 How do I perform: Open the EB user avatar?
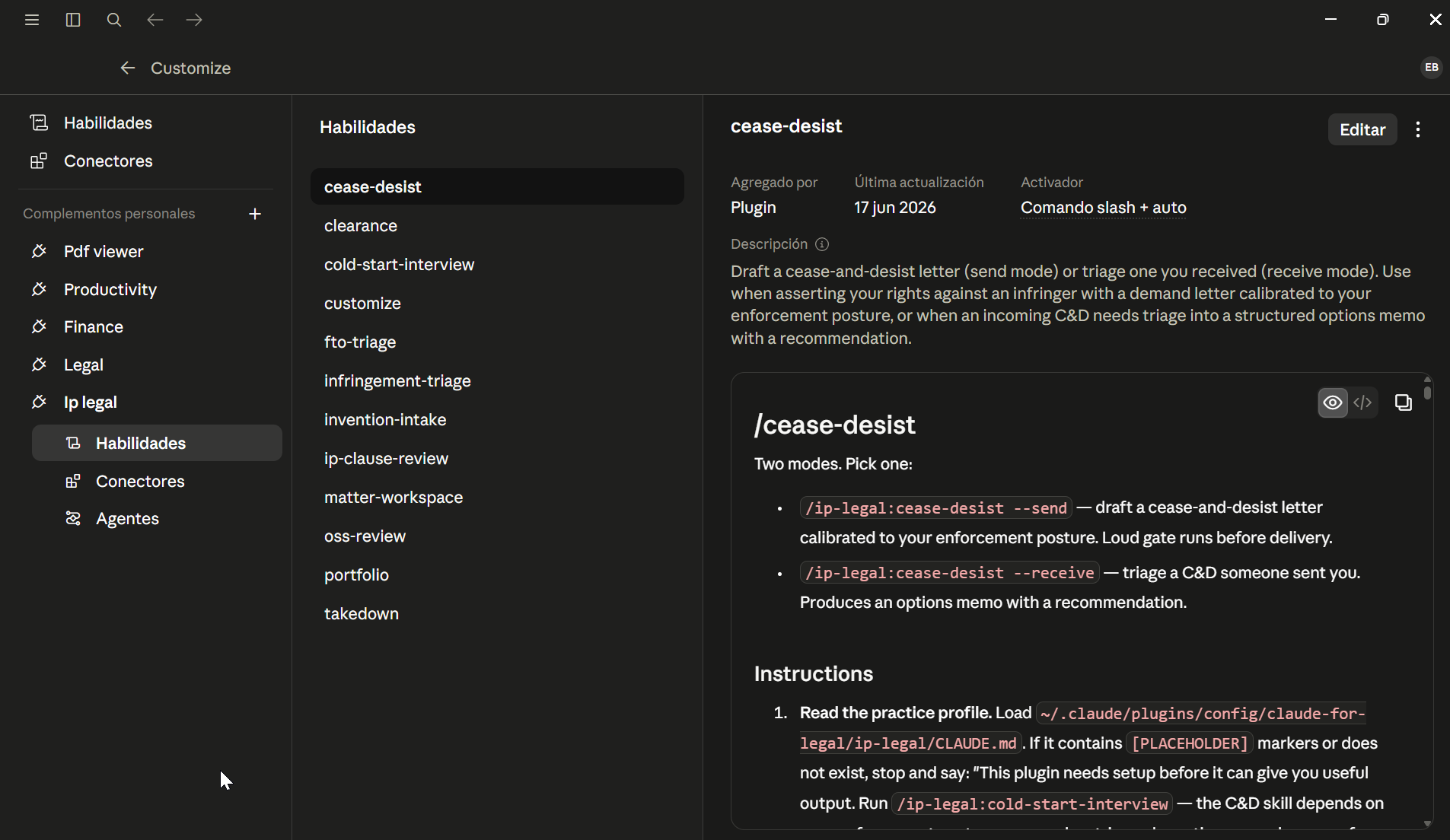click(x=1431, y=68)
